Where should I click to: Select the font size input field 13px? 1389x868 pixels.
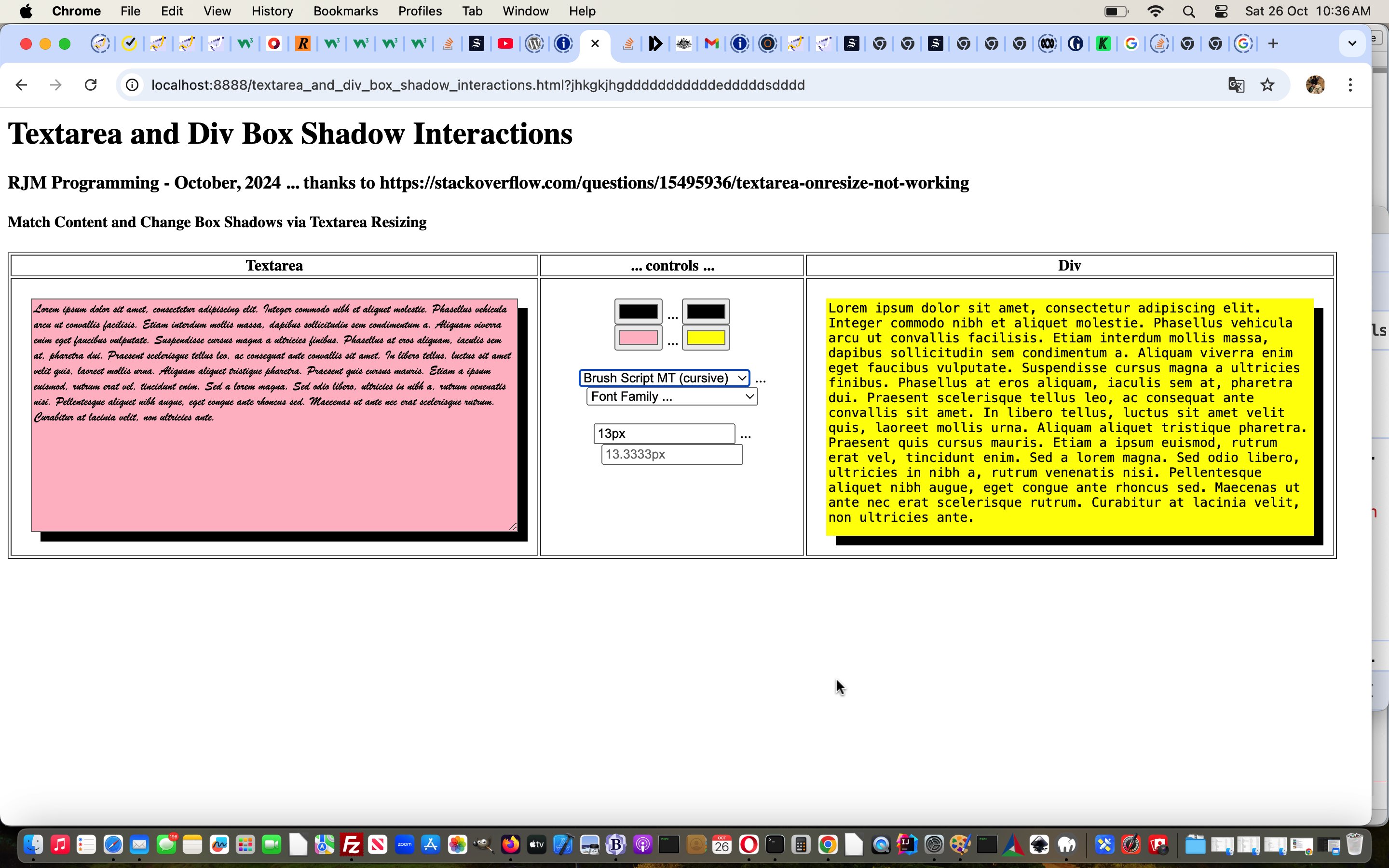[x=663, y=433]
